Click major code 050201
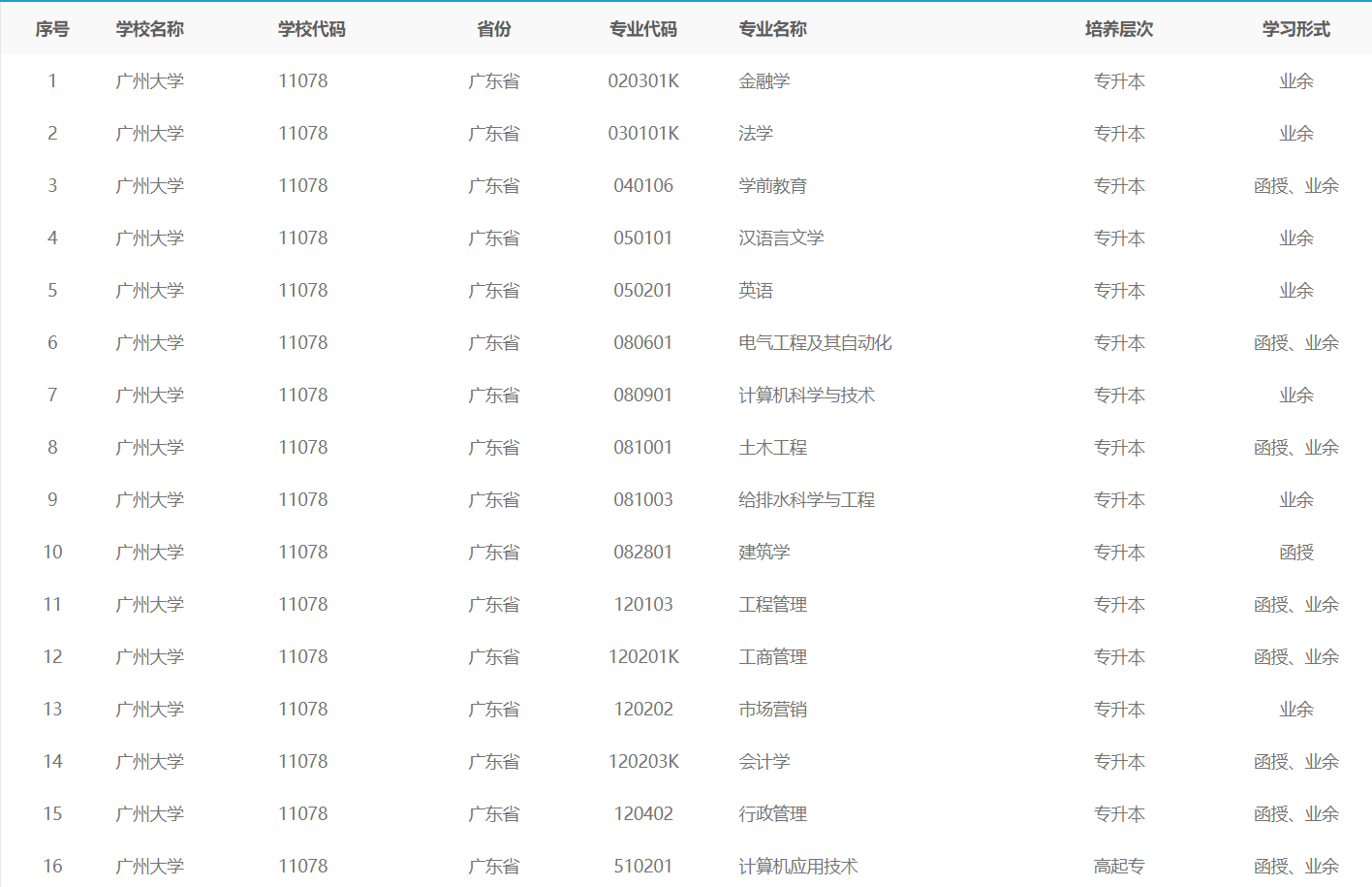Viewport: 1372px width, 887px height. 643,291
